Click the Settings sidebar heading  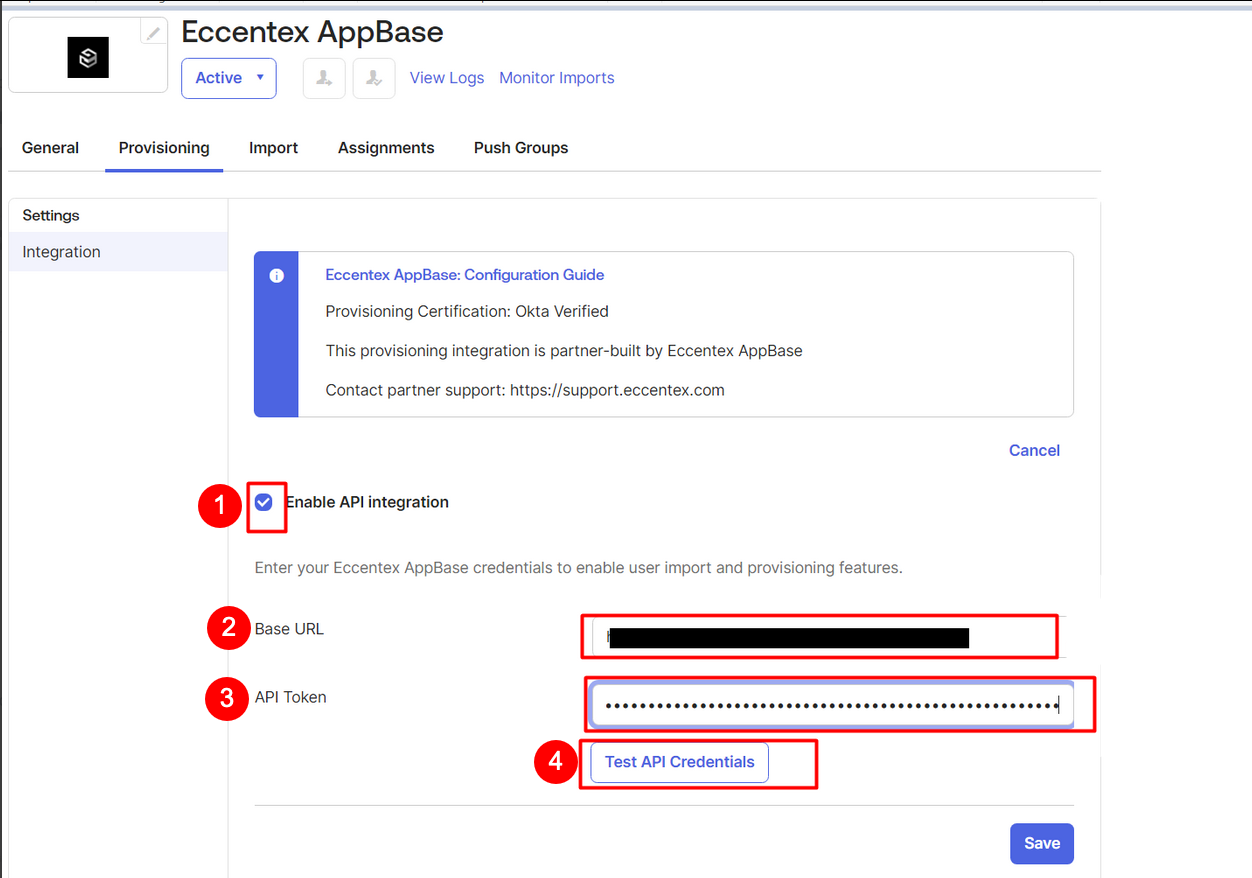(51, 215)
